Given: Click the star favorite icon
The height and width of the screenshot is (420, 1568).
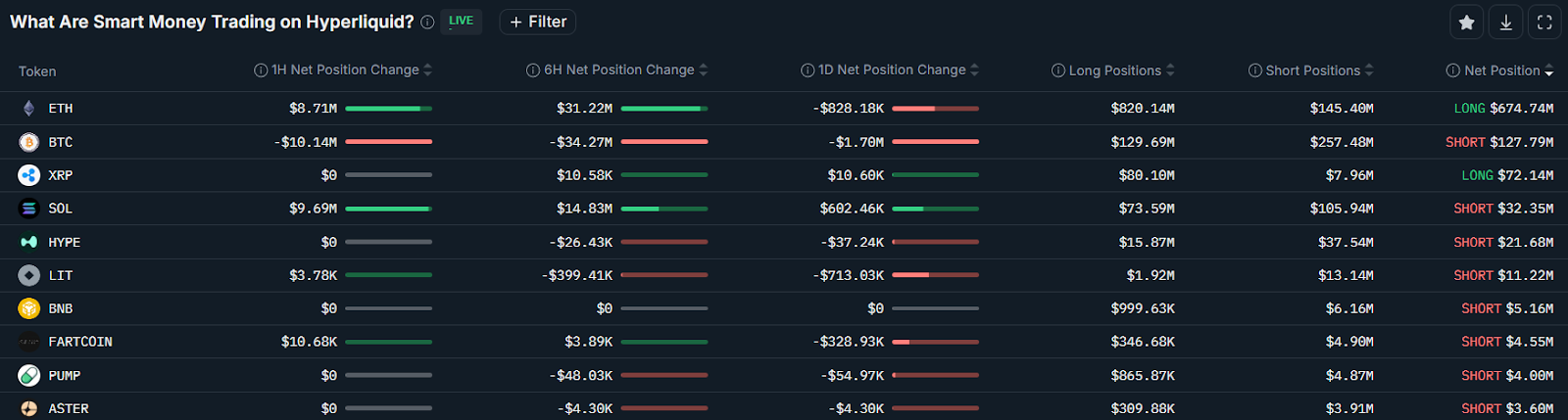Looking at the screenshot, I should point(1466,22).
